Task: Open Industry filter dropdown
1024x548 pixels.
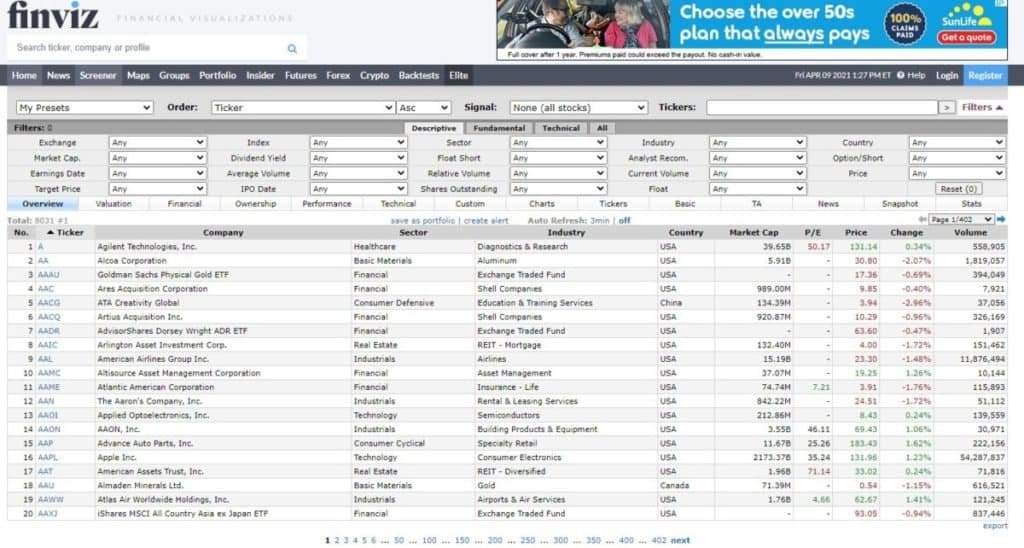Action: point(758,142)
